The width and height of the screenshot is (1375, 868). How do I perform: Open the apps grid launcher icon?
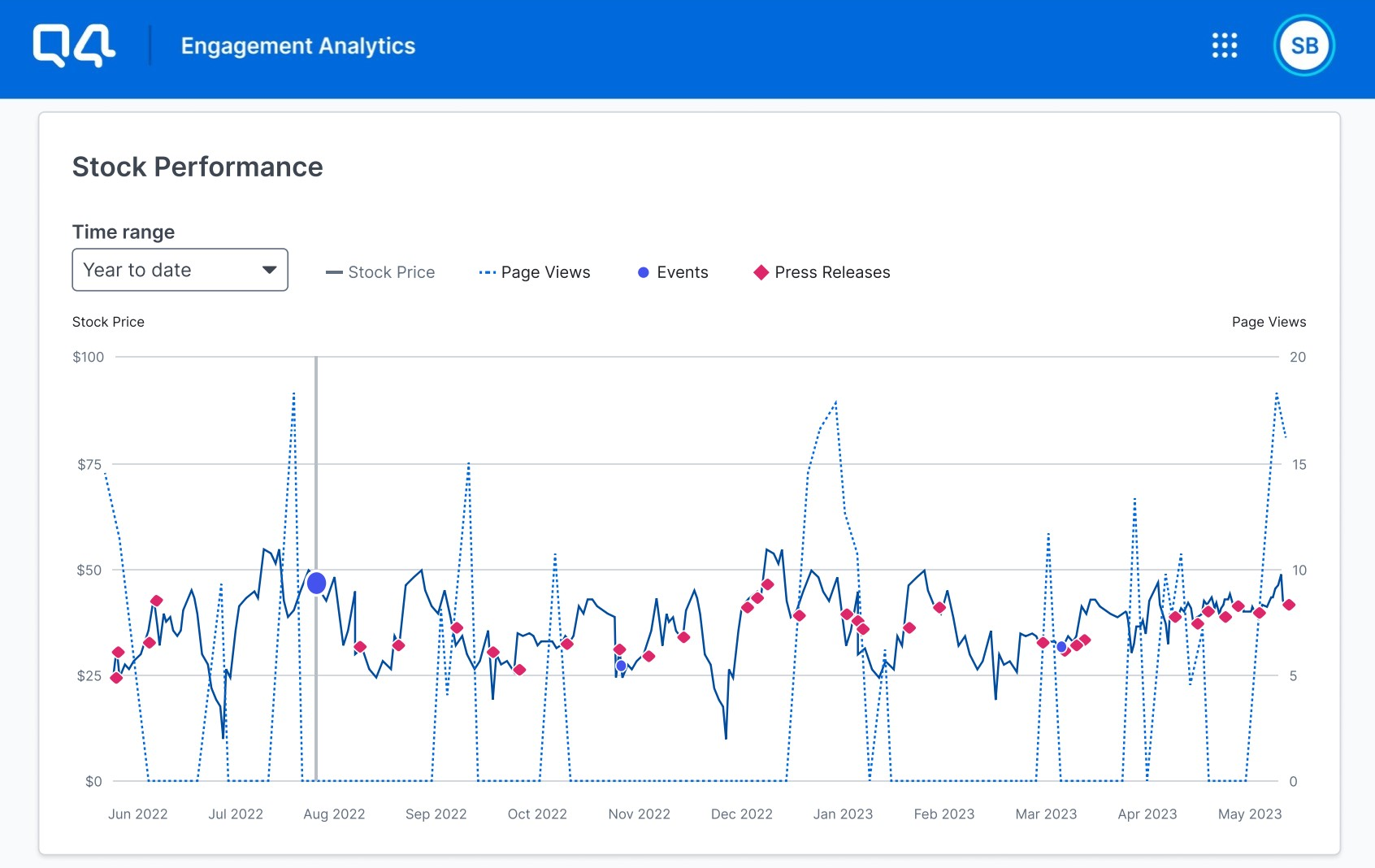pyautogui.click(x=1225, y=46)
